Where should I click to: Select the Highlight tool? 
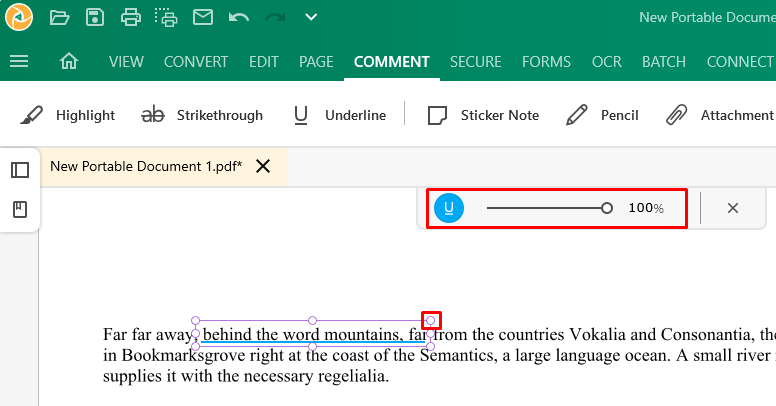[x=68, y=115]
